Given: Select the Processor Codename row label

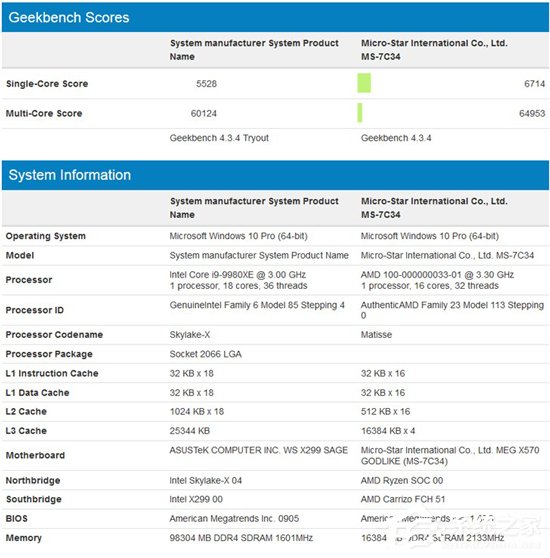Looking at the screenshot, I should coord(54,335).
